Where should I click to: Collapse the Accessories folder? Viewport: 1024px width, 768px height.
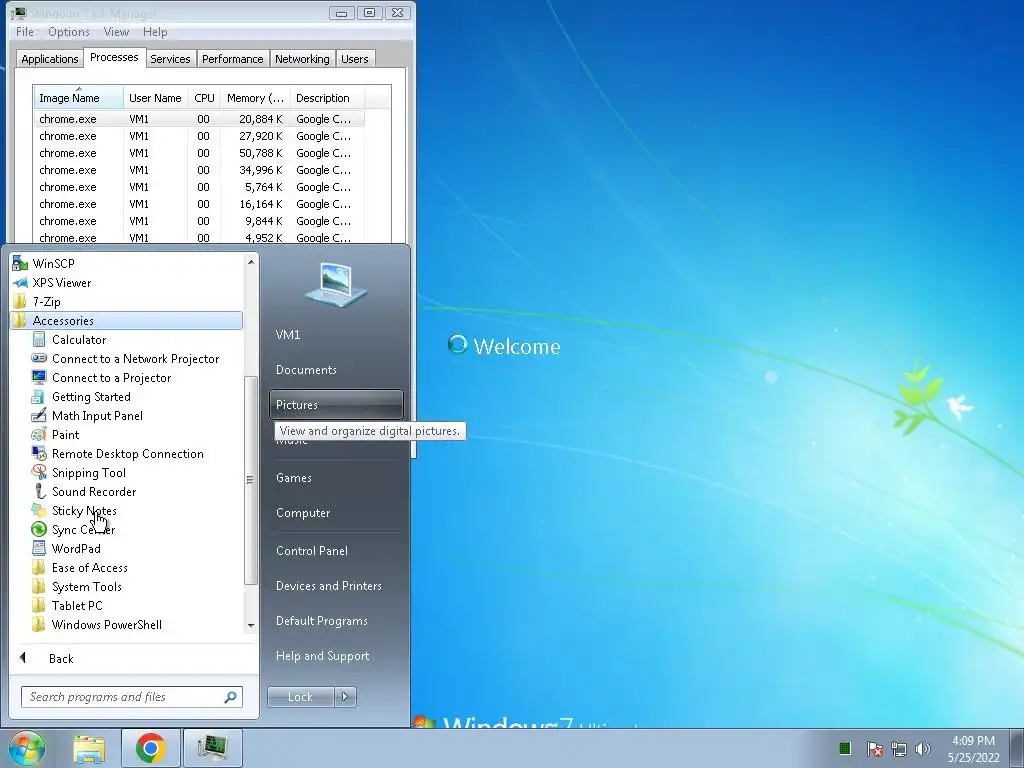[x=127, y=321]
